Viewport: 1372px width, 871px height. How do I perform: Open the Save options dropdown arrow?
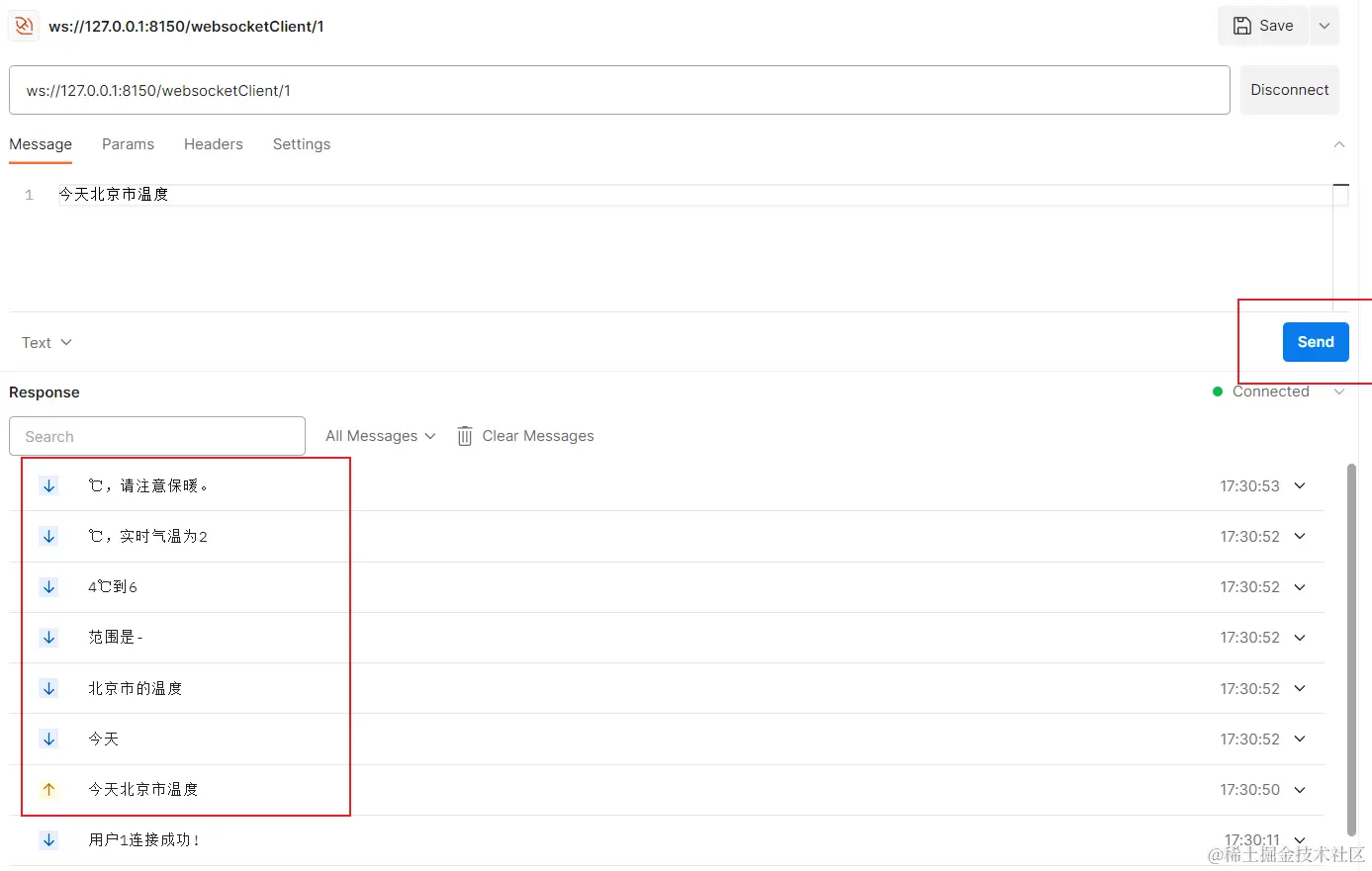(1325, 26)
